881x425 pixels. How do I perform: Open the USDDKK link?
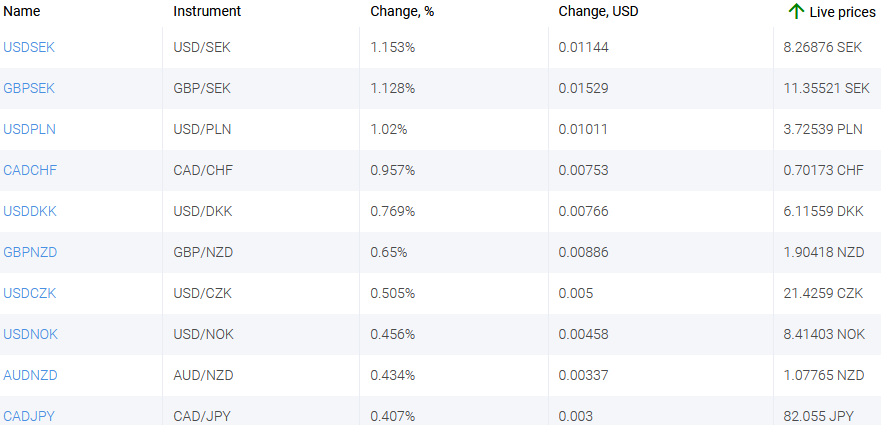pos(29,211)
